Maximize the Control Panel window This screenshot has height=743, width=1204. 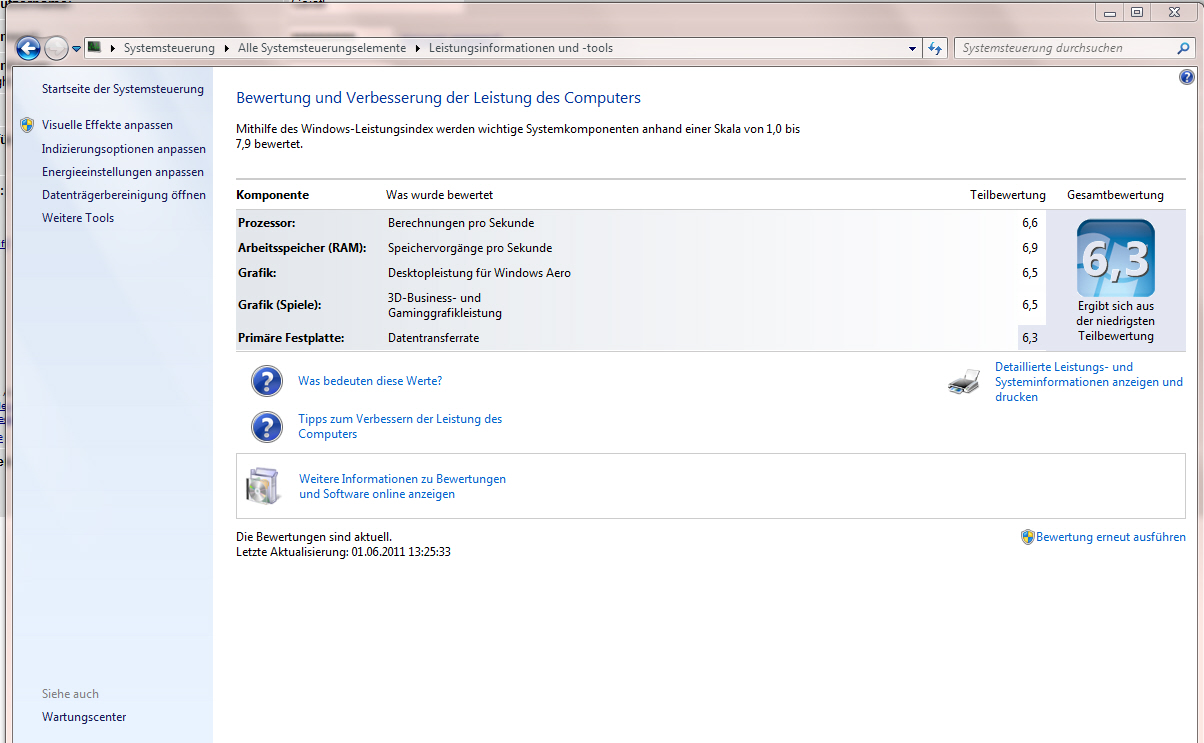coord(1136,12)
